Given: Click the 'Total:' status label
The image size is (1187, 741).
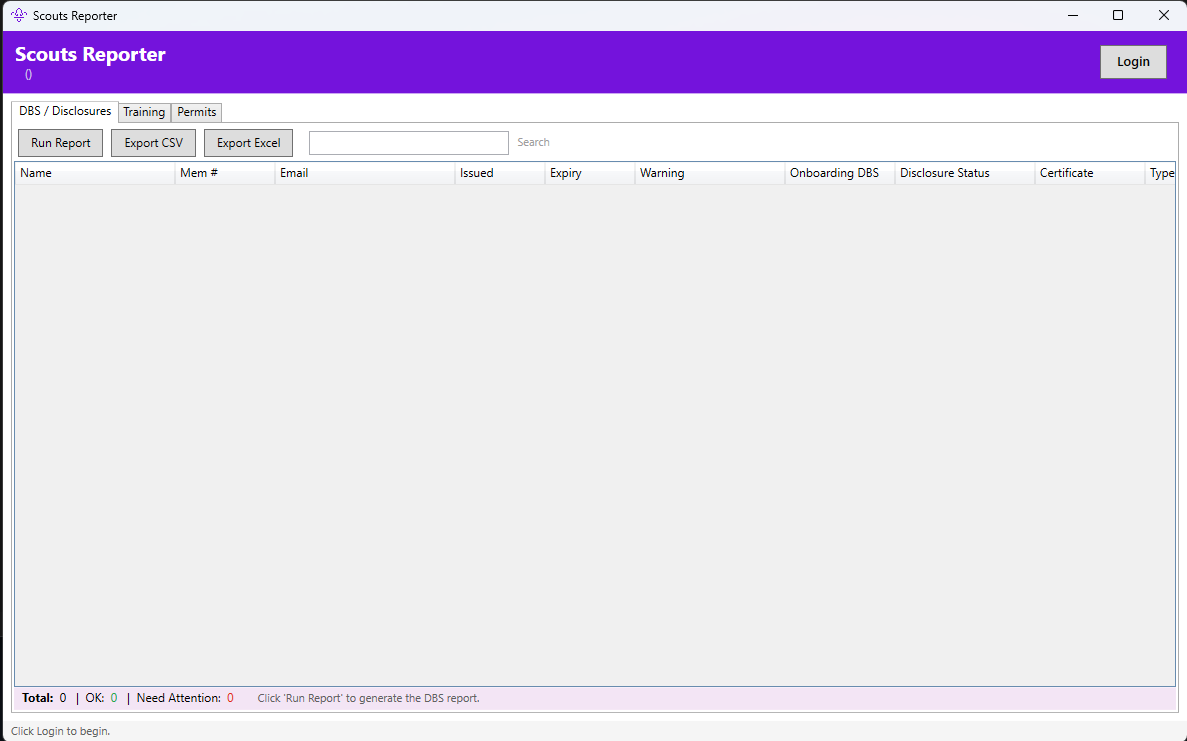Looking at the screenshot, I should tap(38, 698).
